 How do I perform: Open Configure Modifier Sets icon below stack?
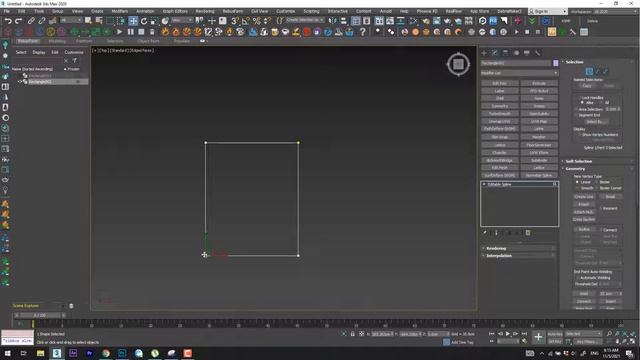[528, 233]
